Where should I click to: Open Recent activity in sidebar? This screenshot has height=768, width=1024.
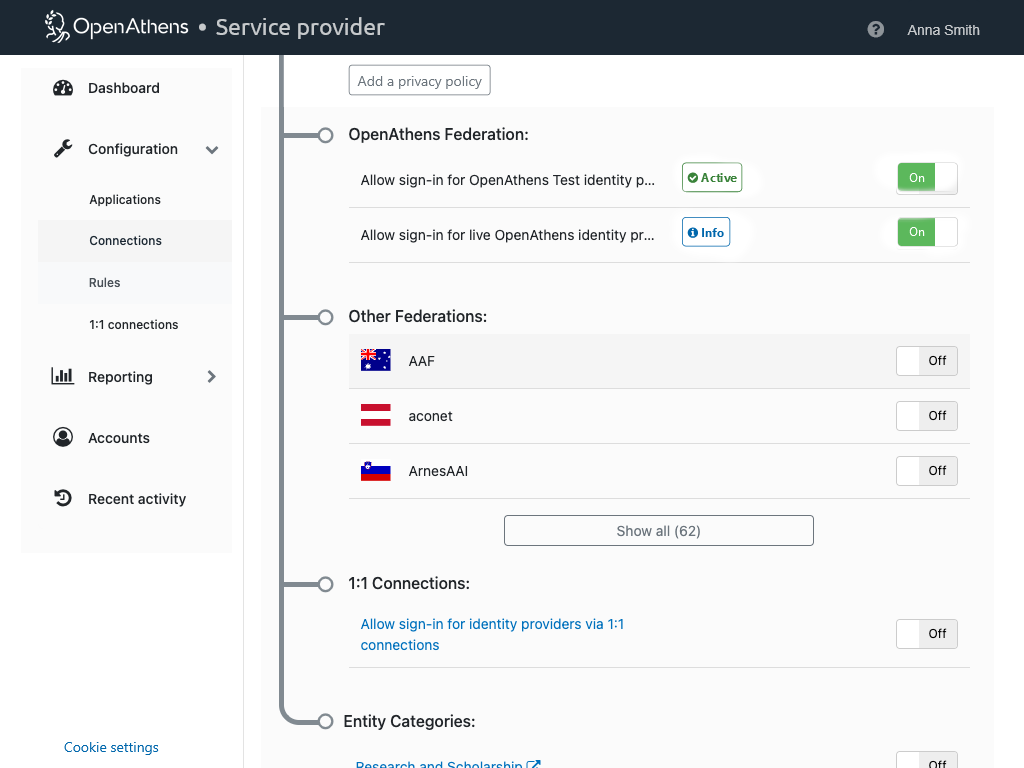137,499
